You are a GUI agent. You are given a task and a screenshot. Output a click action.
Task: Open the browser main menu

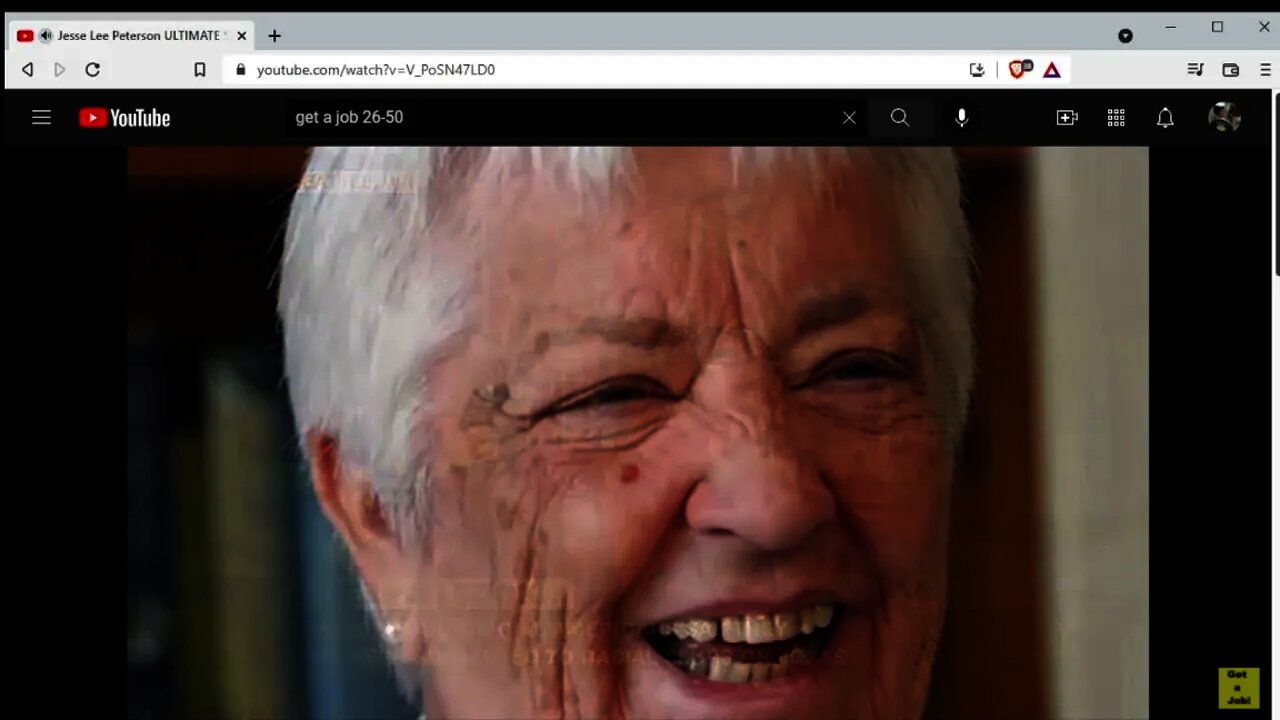point(1266,69)
